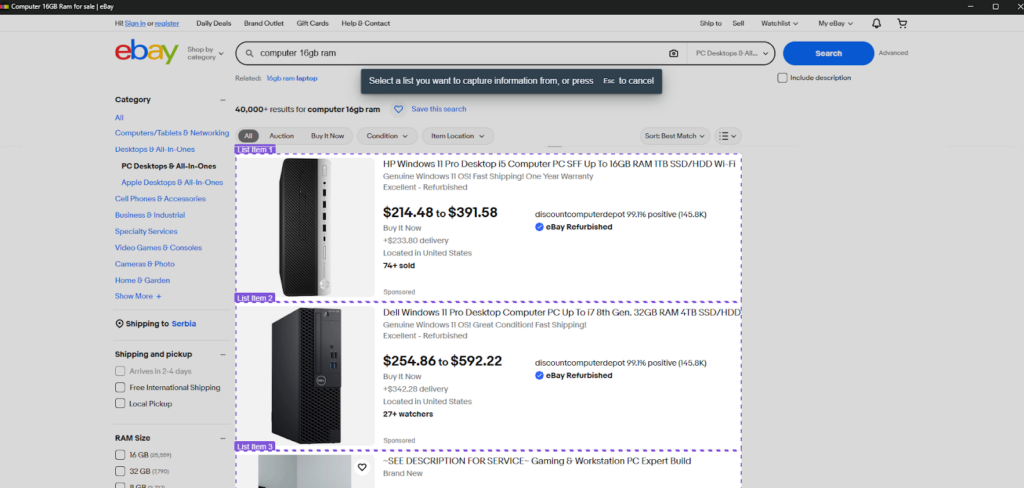Enable the Free International Shipping checkbox
The width and height of the screenshot is (1024, 488).
pos(120,387)
